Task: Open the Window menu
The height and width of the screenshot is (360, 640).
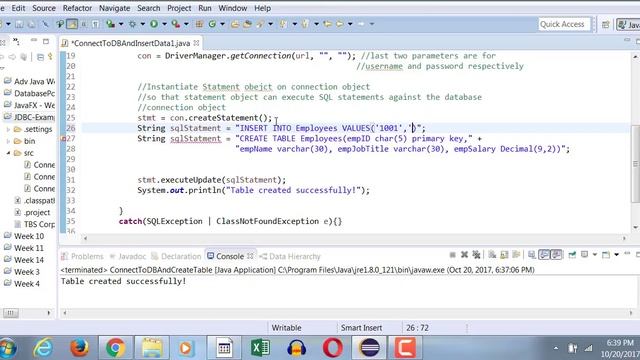Action: [x=233, y=8]
